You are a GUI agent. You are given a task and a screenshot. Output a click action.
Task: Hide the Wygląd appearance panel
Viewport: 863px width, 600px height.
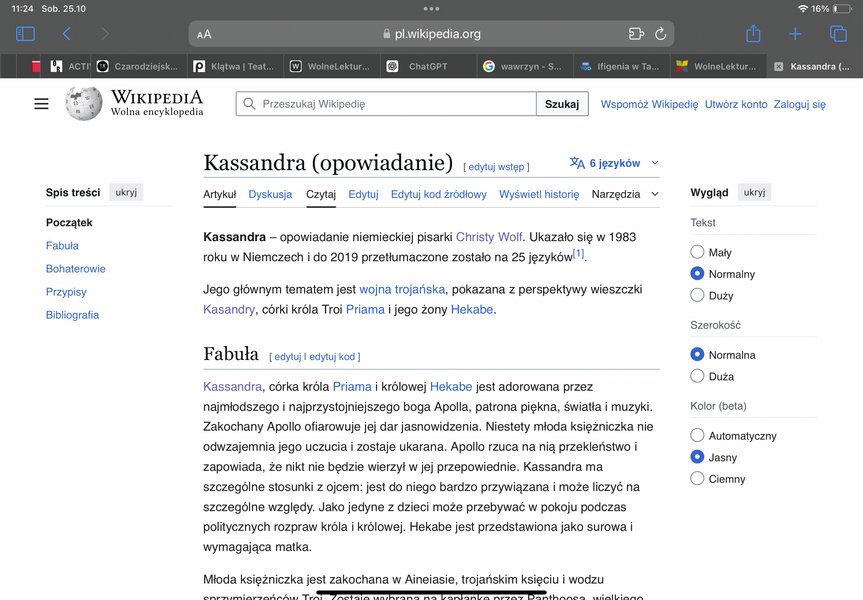tap(754, 192)
